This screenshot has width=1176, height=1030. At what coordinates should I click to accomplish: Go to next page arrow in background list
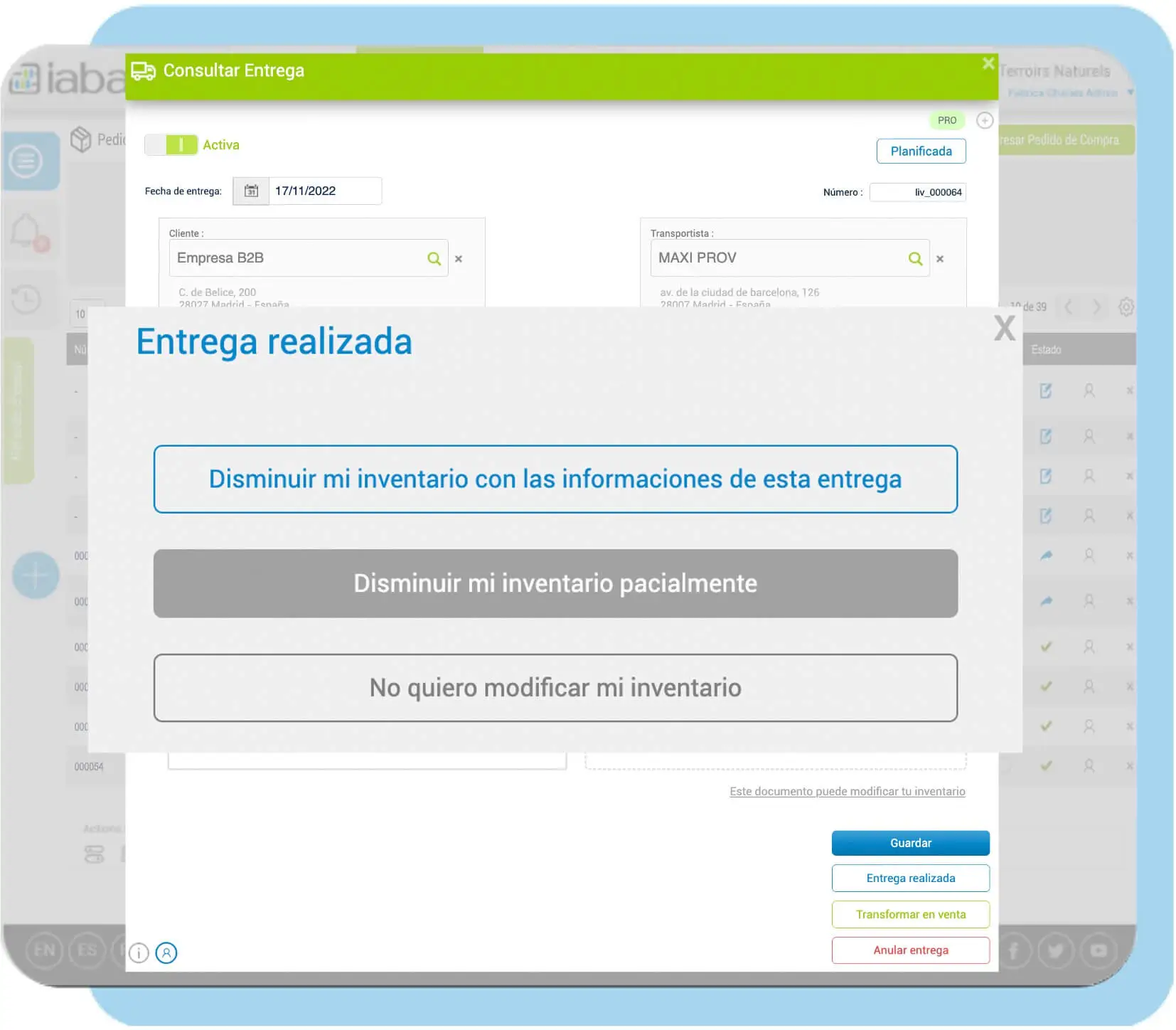pos(1096,307)
